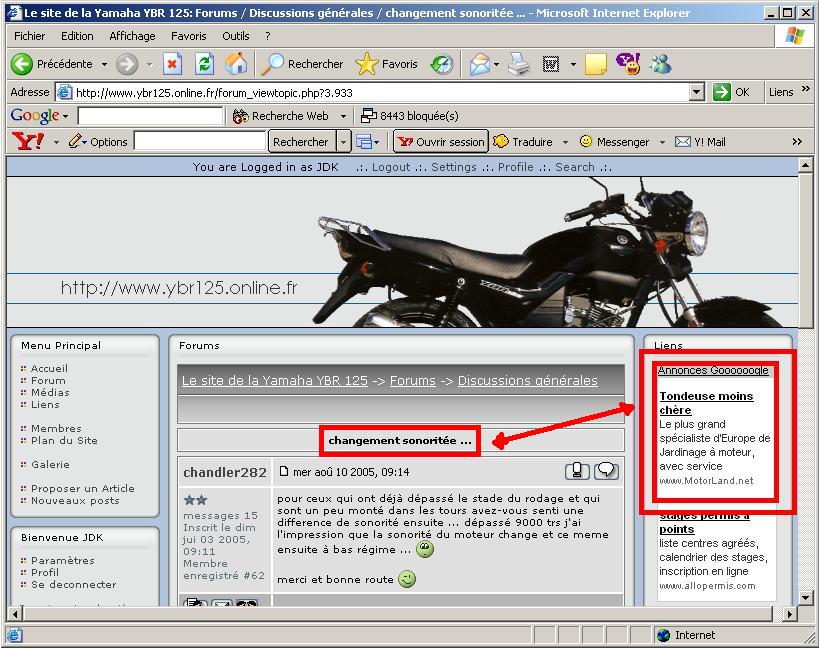
Task: Expand the Yahoo Messenger dropdown arrow
Action: click(662, 142)
